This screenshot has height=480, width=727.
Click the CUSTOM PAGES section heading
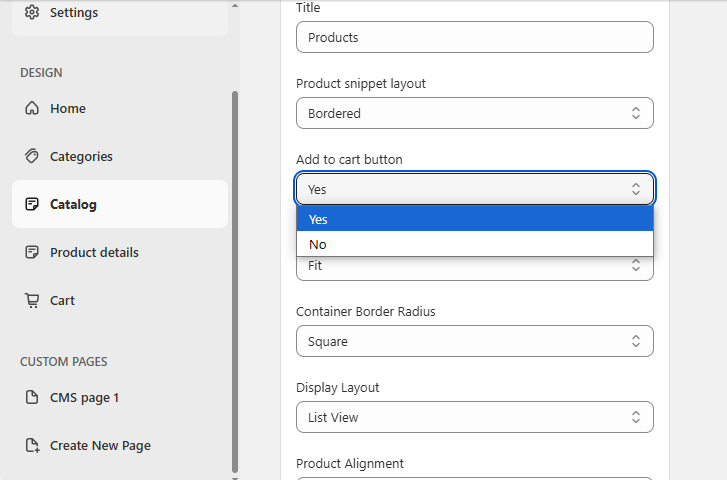coord(64,362)
